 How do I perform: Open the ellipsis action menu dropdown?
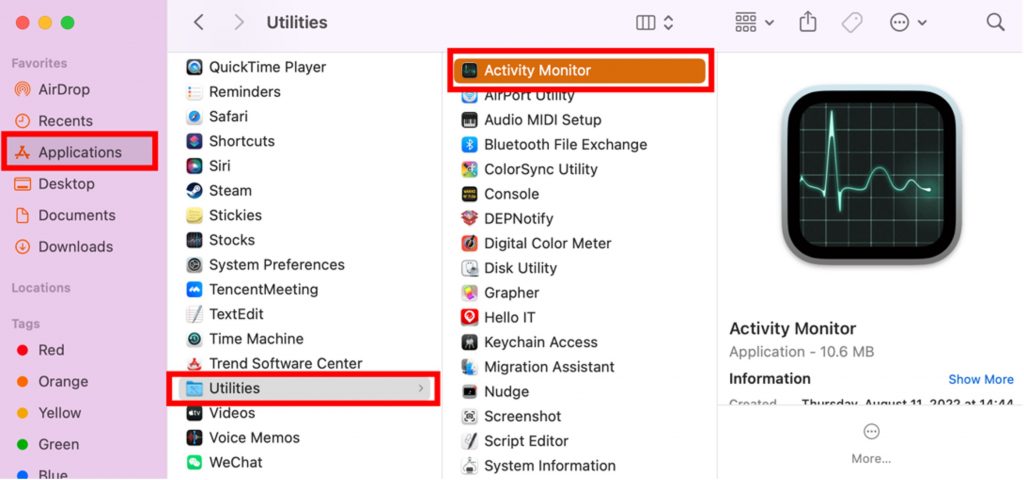tap(908, 22)
